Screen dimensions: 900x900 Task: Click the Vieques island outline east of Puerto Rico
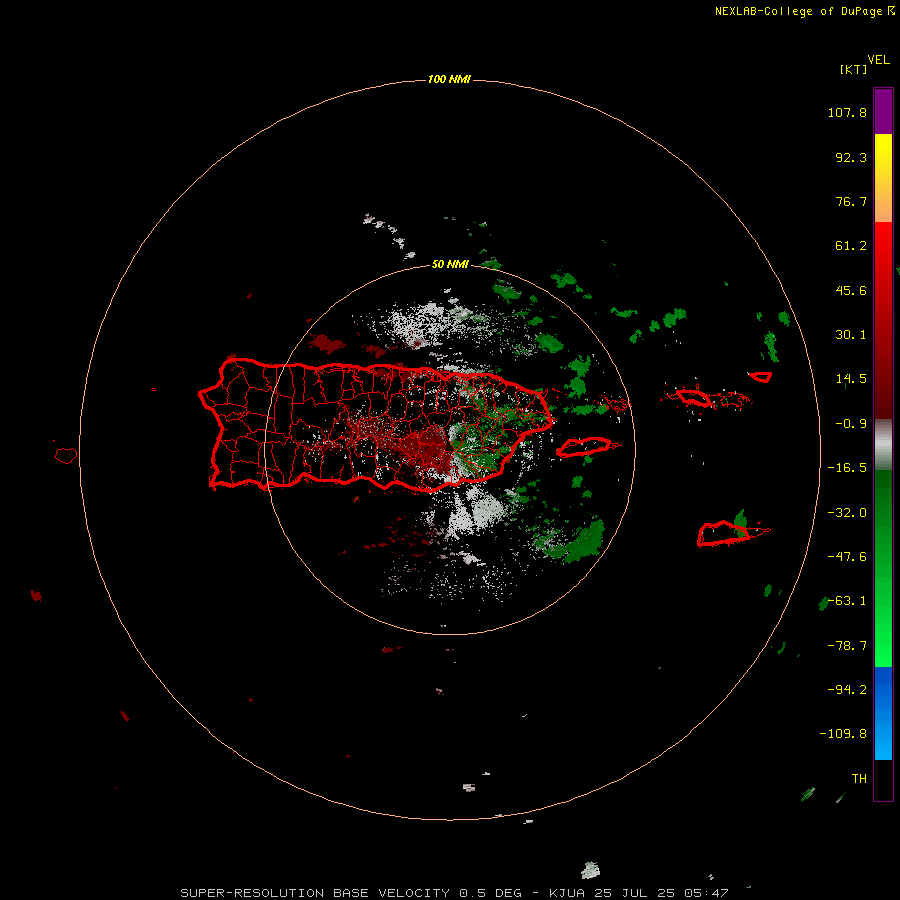(x=584, y=447)
